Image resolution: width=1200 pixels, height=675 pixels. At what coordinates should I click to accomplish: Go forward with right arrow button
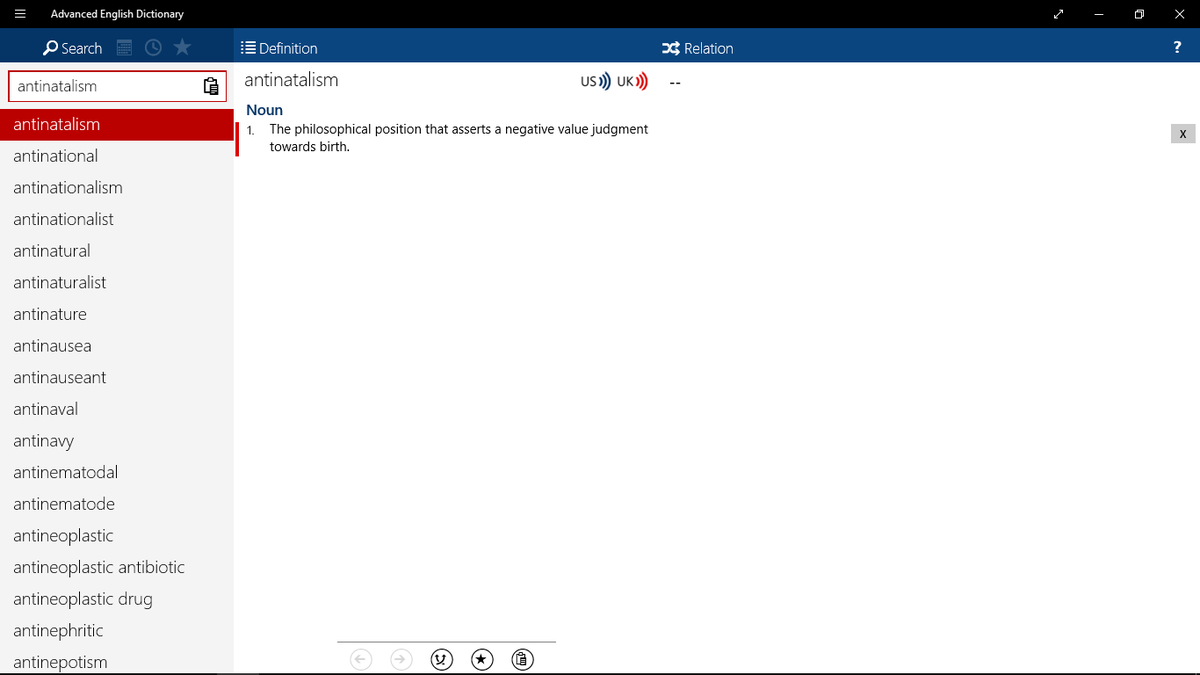click(401, 659)
